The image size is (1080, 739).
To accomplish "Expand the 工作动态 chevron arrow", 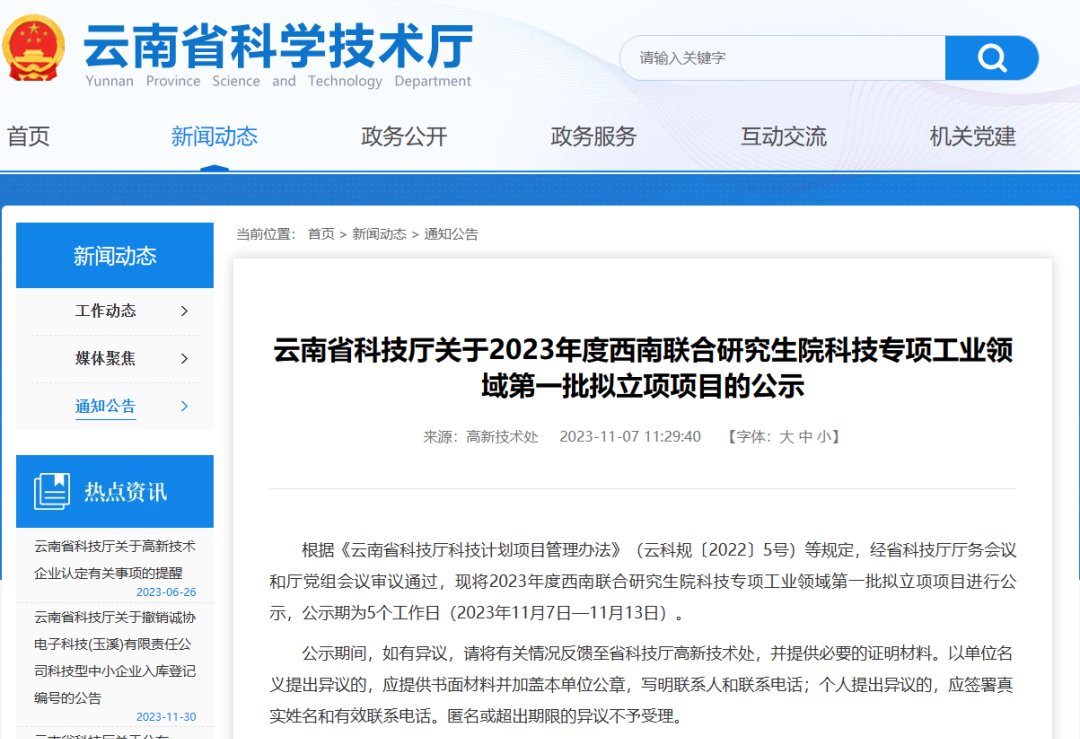I will (184, 311).
